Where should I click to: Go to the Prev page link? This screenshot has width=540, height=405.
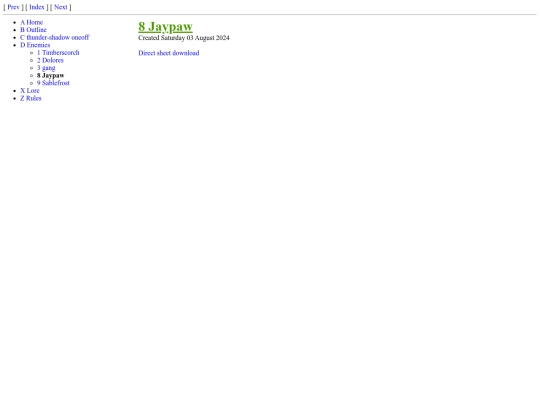tap(13, 7)
